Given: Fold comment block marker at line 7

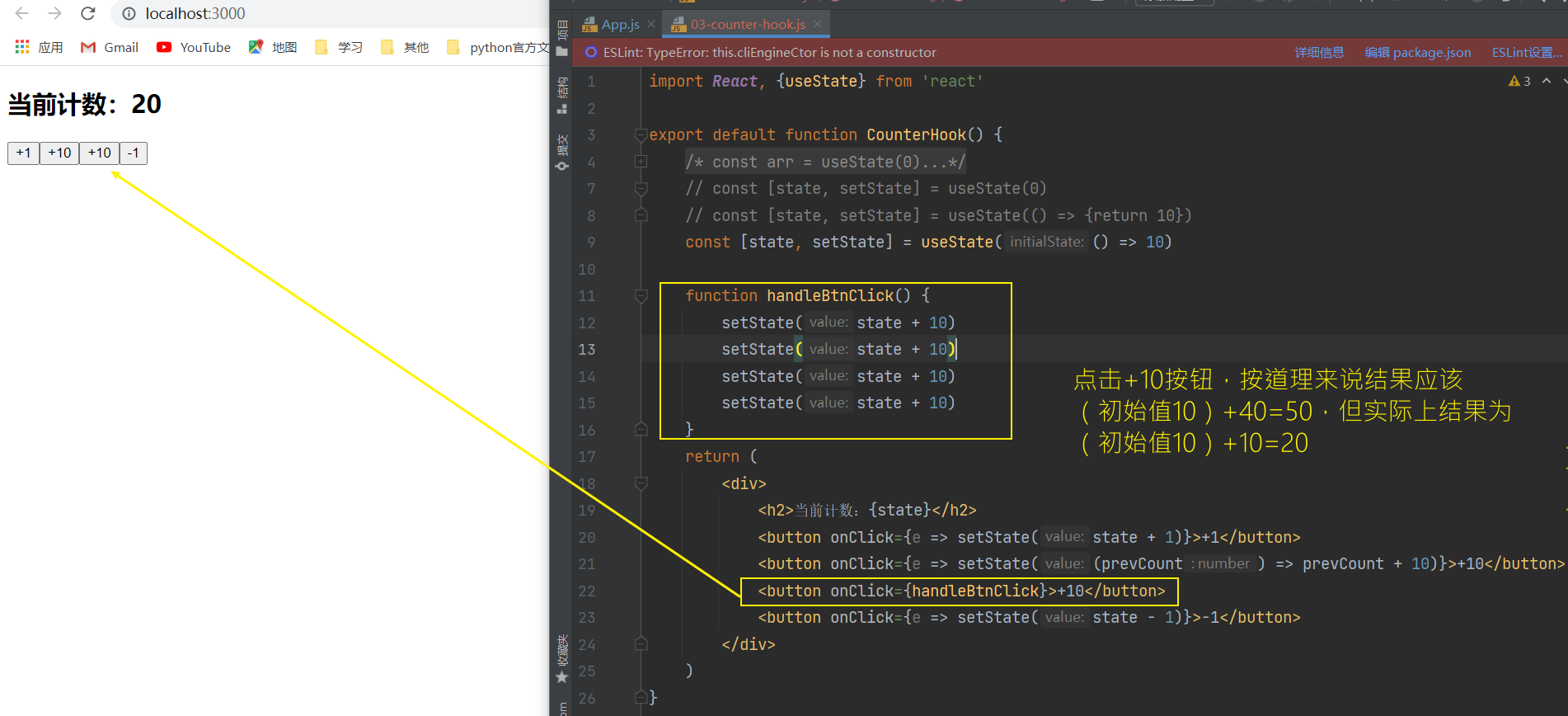Looking at the screenshot, I should (x=641, y=188).
